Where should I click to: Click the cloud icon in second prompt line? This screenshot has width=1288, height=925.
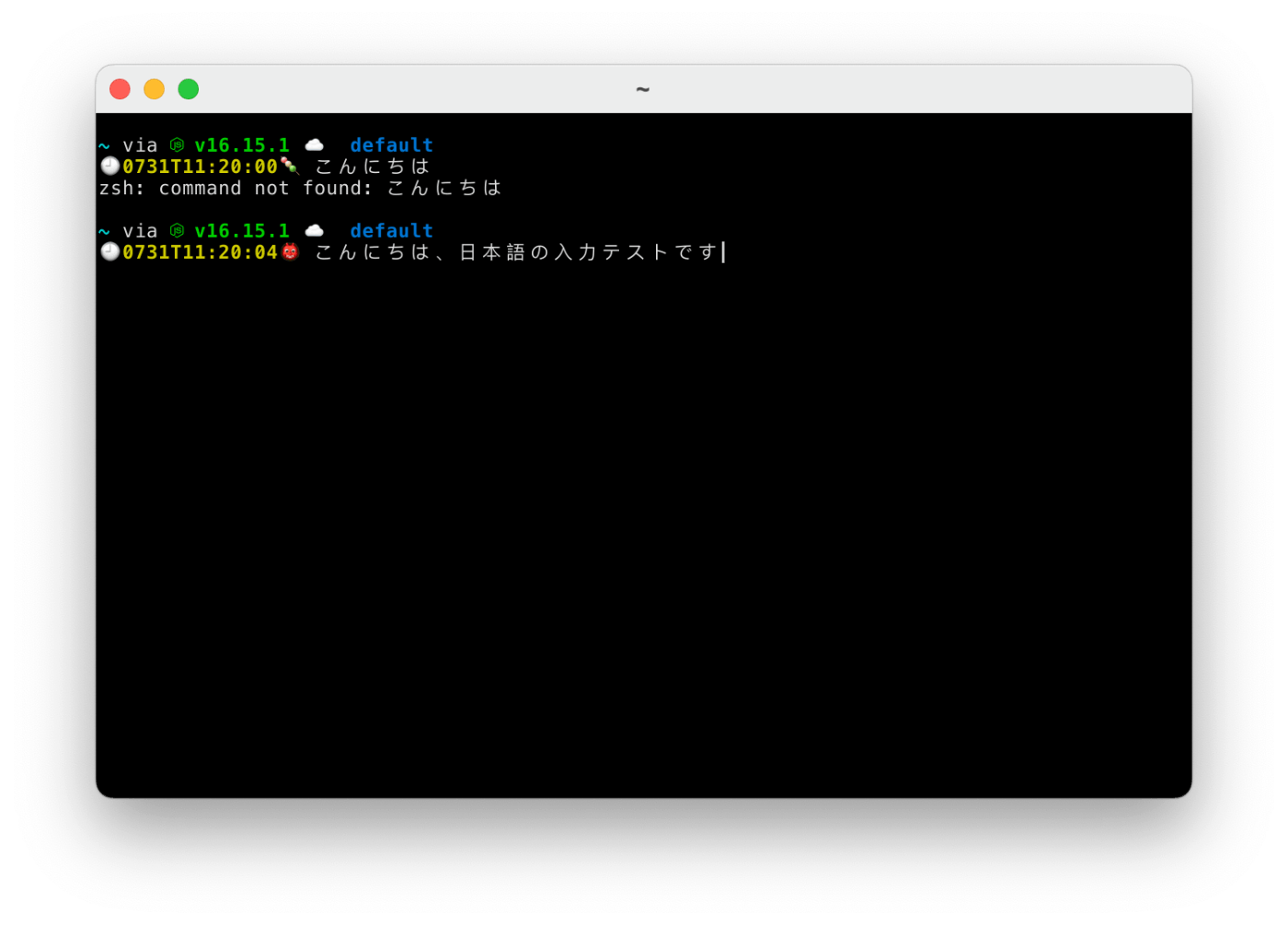[x=315, y=230]
